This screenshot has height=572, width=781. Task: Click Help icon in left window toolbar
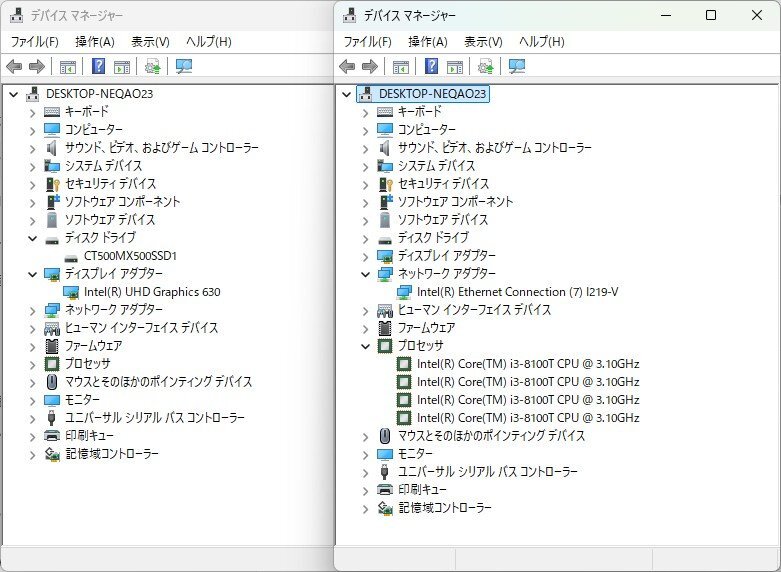tap(99, 66)
